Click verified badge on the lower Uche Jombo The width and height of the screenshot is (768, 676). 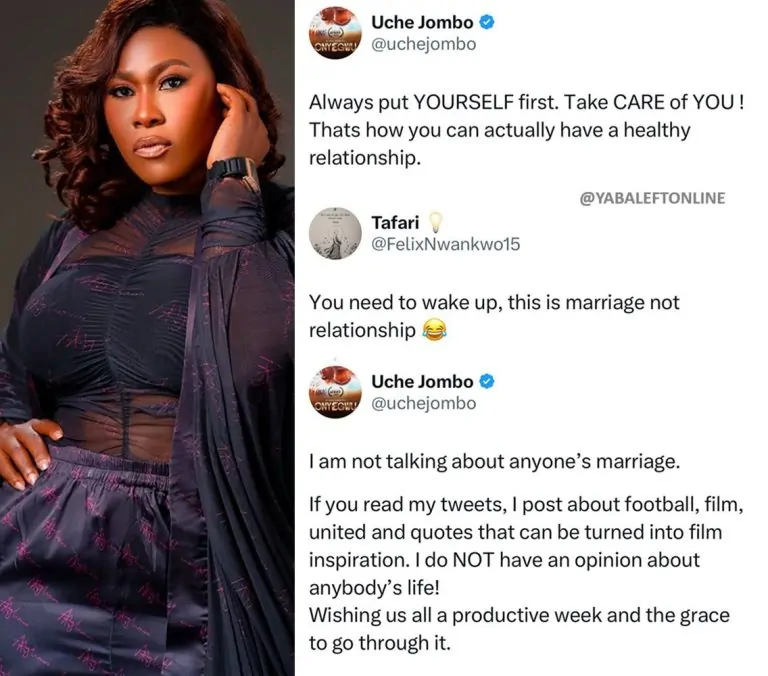tap(486, 381)
